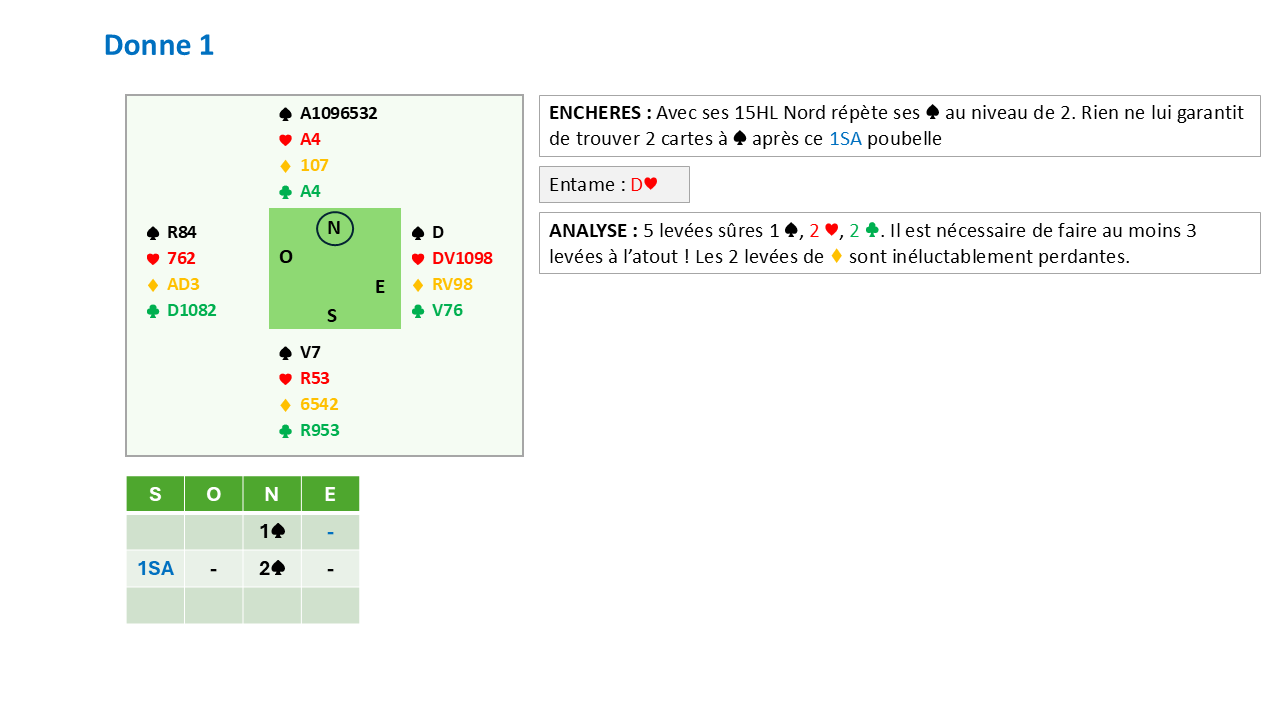
Task: Click West's club icon next to D1082
Action: point(153,311)
